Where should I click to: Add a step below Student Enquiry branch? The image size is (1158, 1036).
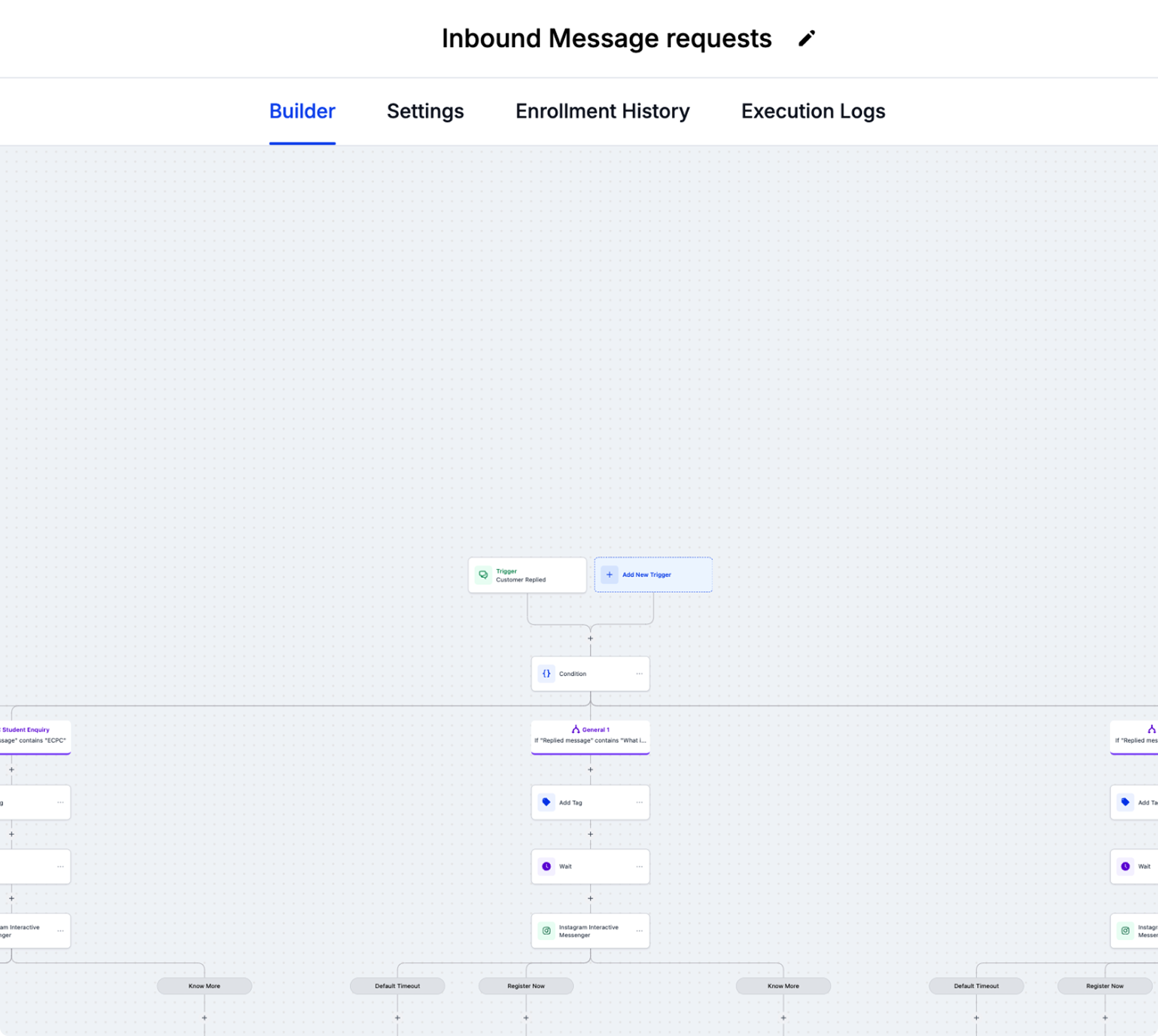(x=12, y=770)
